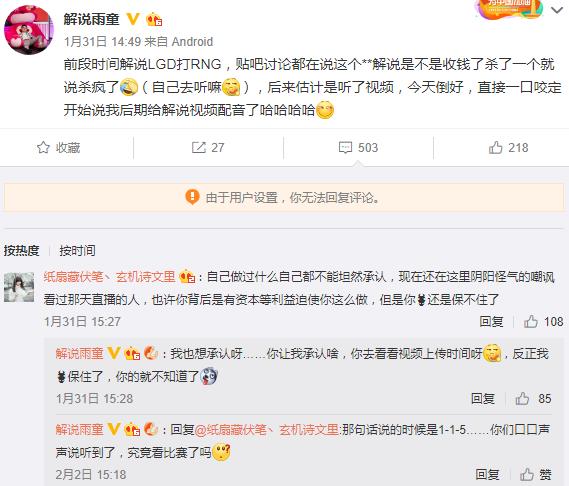Repost using the share icon with 27

208,148
